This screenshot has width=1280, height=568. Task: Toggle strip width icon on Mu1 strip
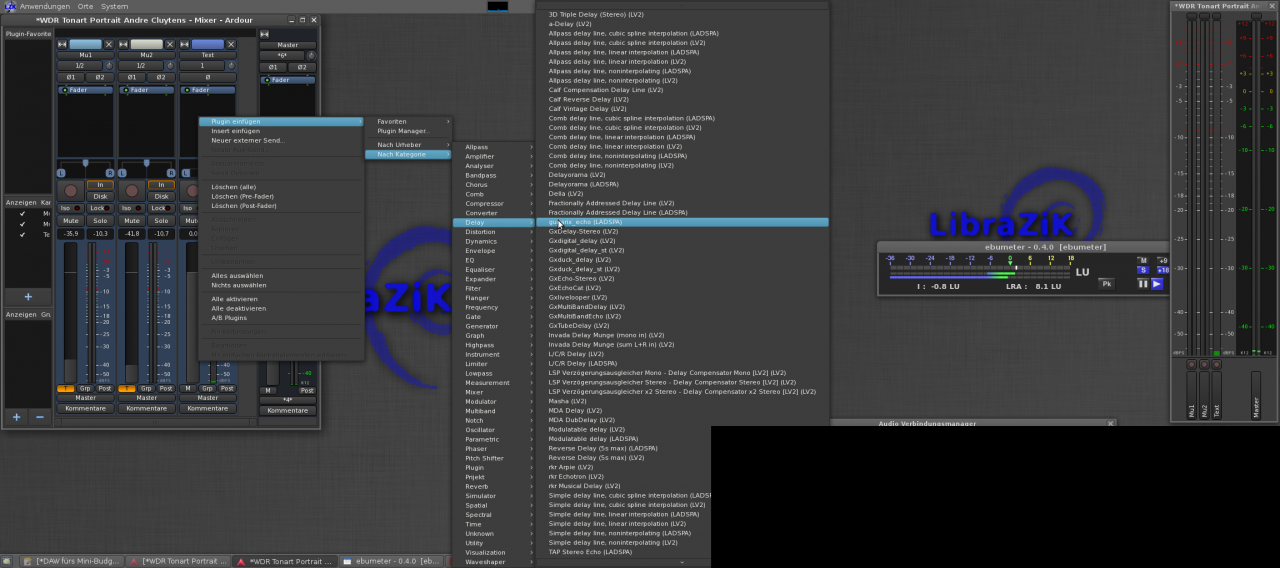coord(62,44)
